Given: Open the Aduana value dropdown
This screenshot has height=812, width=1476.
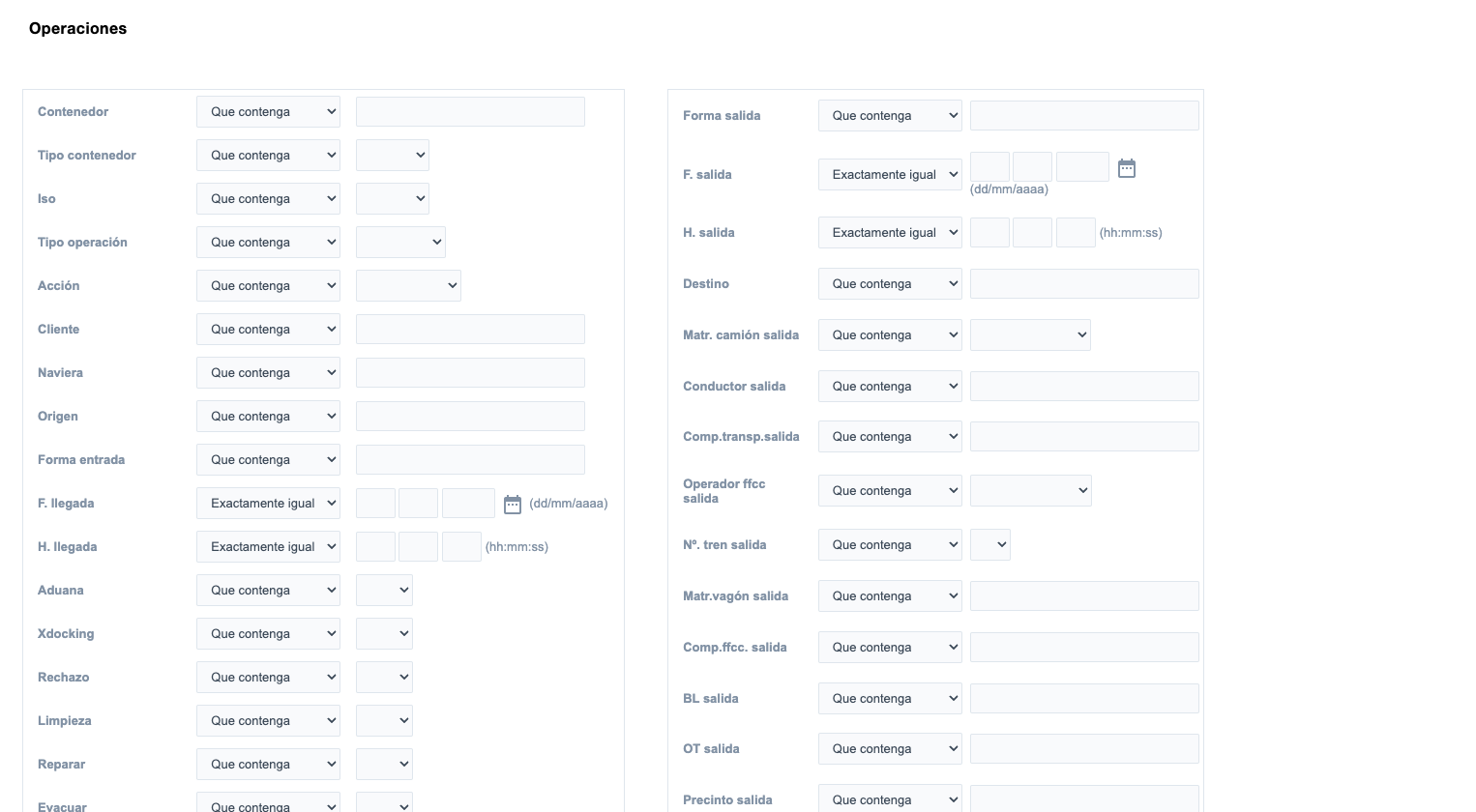Looking at the screenshot, I should point(384,591).
